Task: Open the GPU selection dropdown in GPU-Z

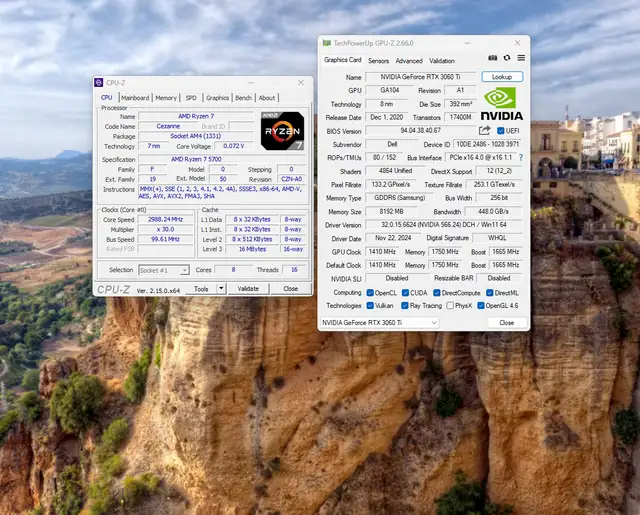Action: coord(379,322)
